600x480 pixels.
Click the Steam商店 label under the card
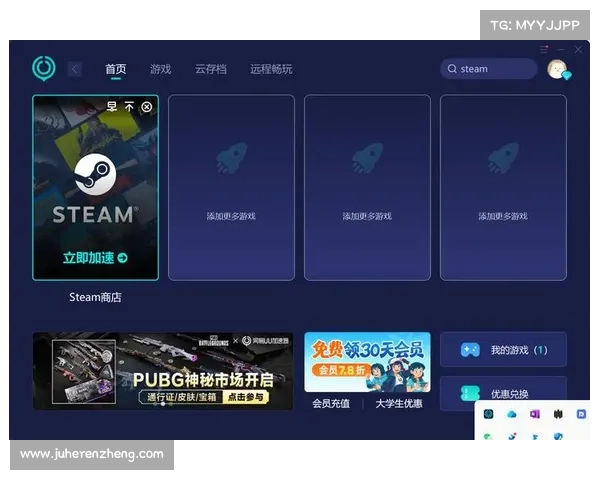95,297
